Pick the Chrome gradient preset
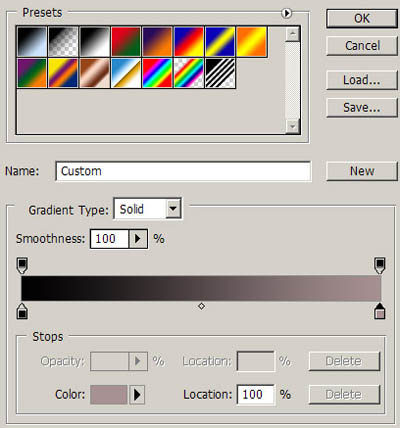 coord(126,73)
